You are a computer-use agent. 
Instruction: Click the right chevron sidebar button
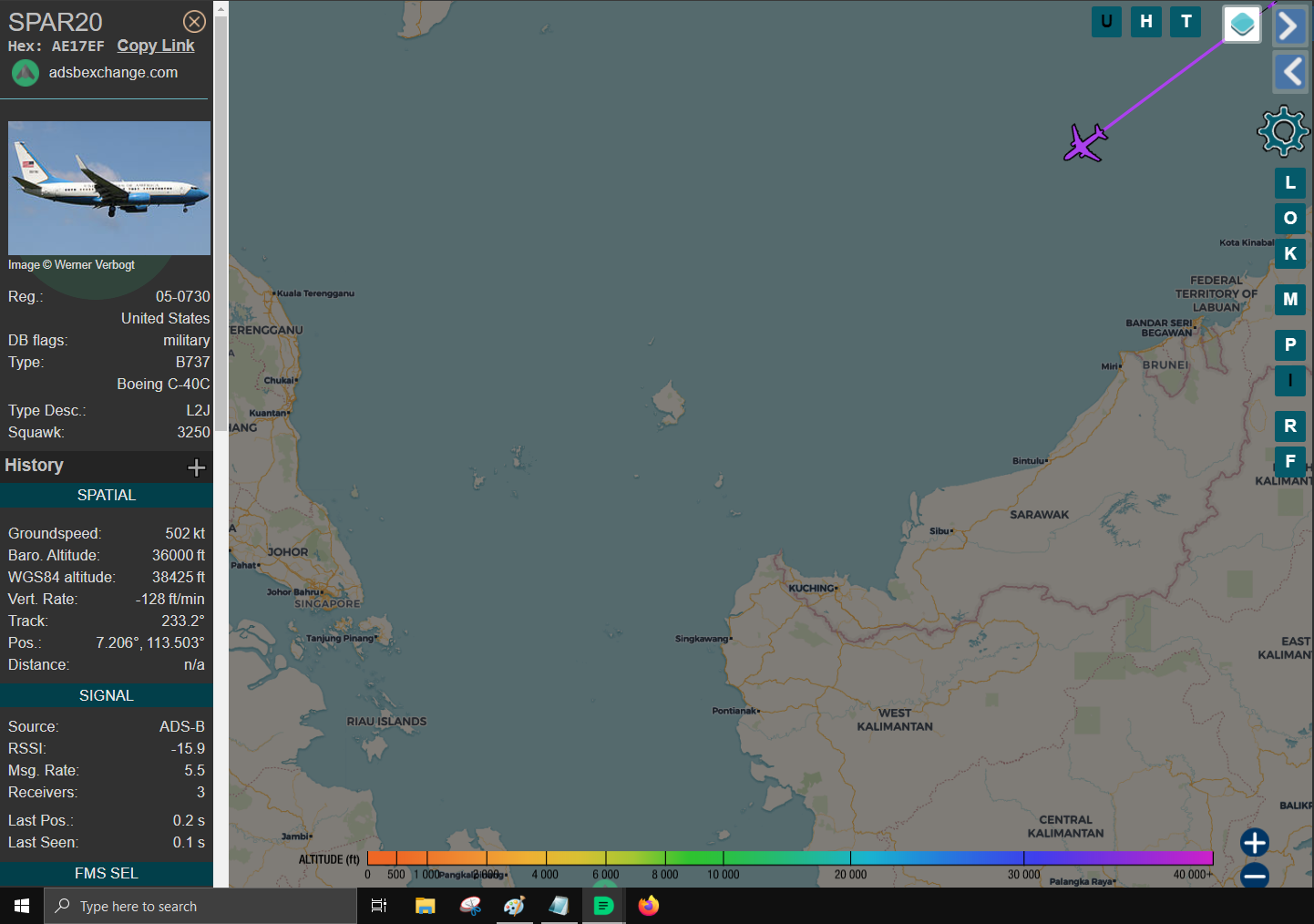[1289, 26]
